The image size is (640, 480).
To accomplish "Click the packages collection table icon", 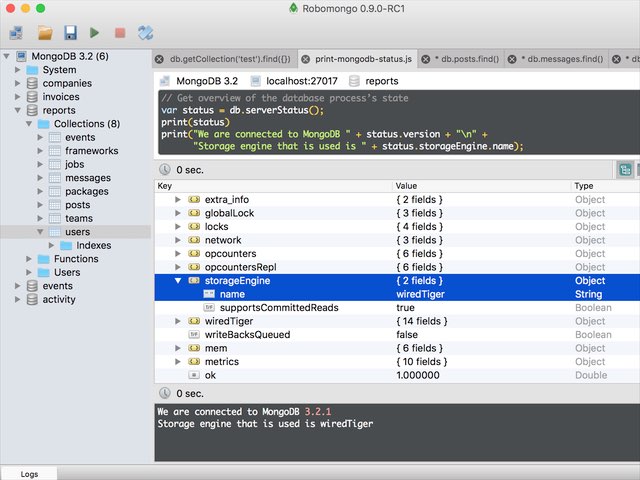I will tap(55, 191).
